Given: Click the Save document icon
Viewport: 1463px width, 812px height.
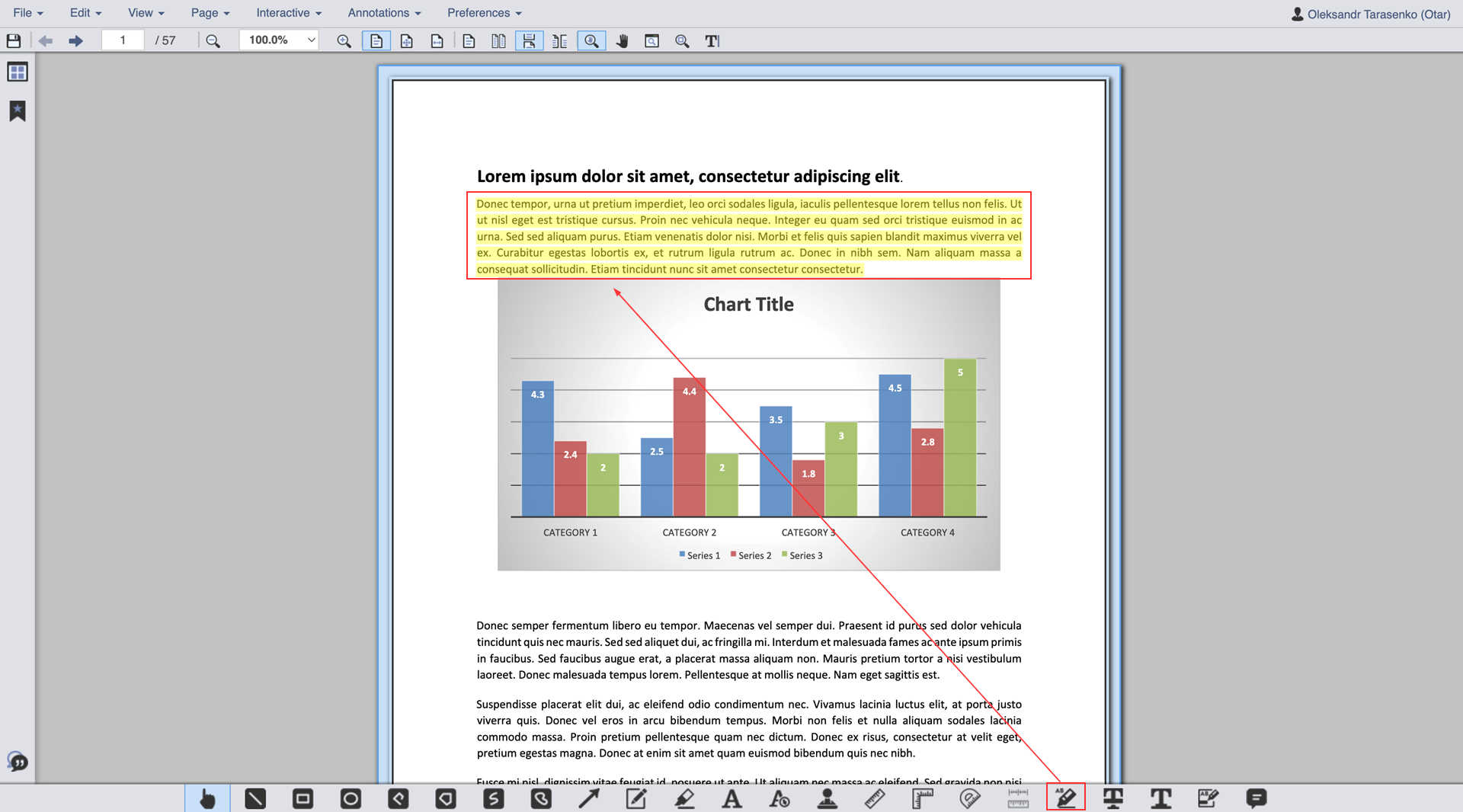Looking at the screenshot, I should coord(14,41).
